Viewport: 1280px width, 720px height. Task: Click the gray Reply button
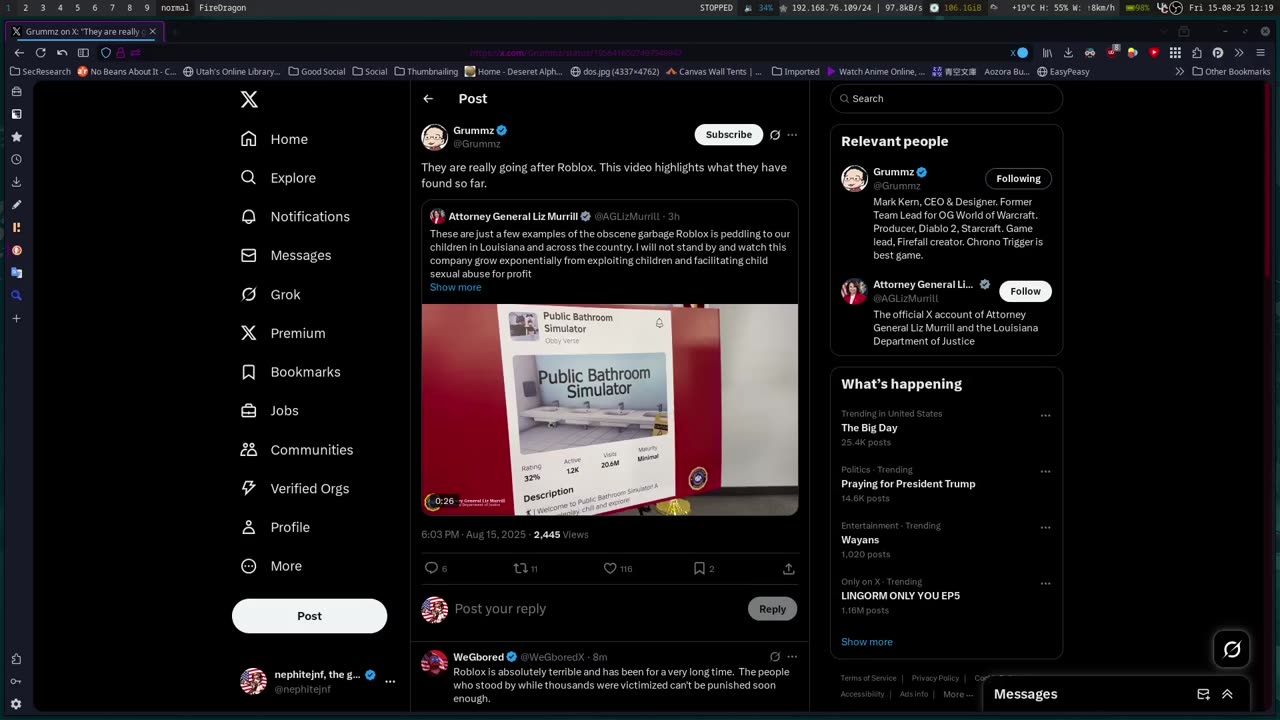(x=772, y=609)
